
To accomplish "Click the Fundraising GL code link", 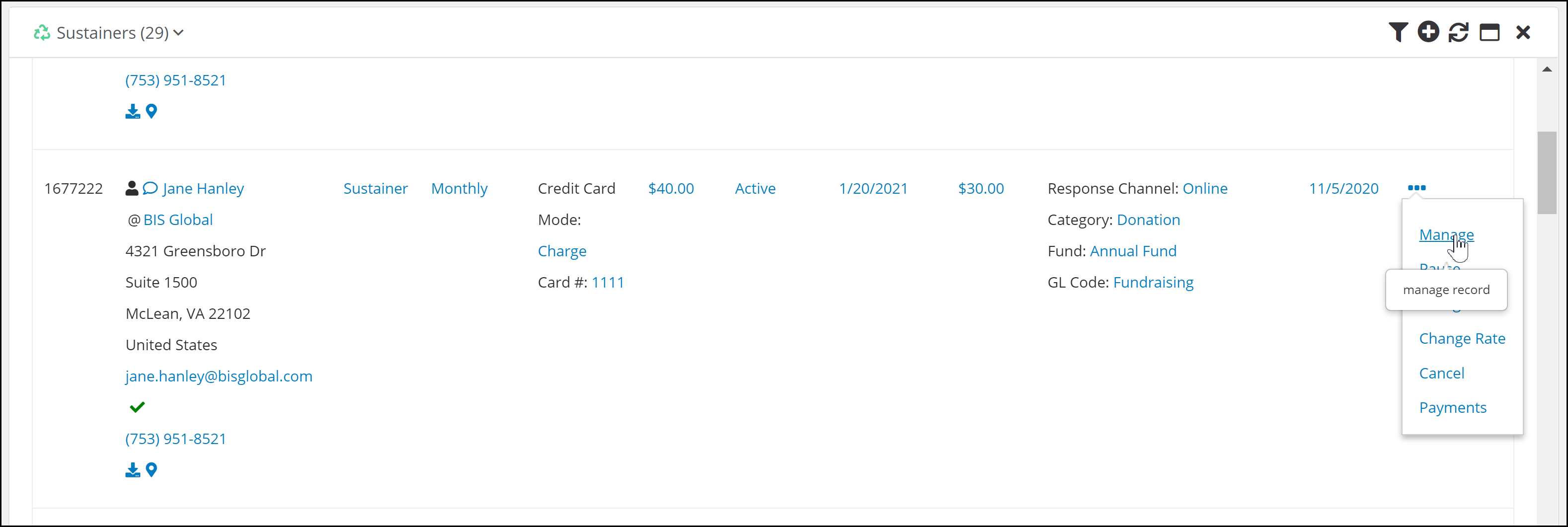I will click(x=1153, y=282).
